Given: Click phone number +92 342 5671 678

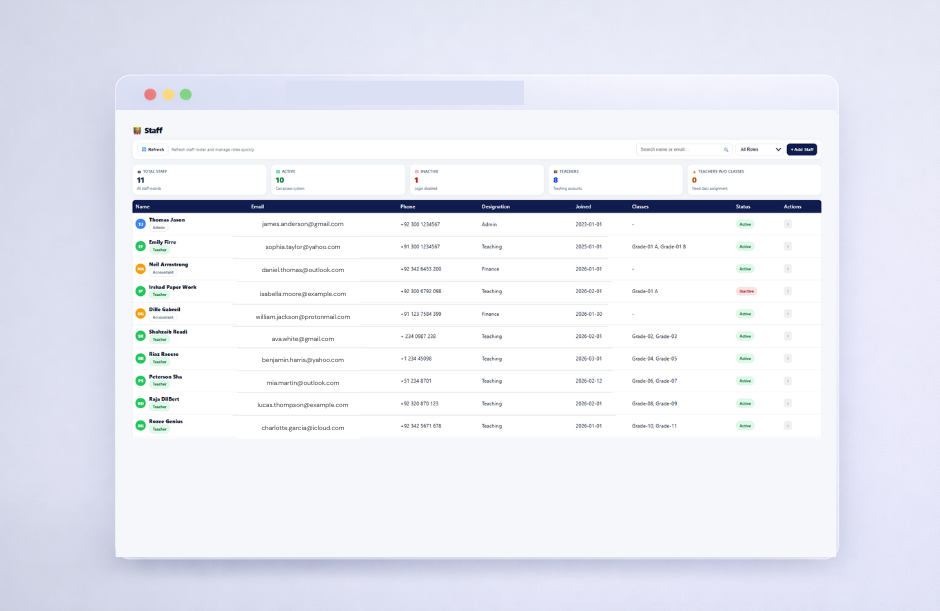Looking at the screenshot, I should pos(421,426).
